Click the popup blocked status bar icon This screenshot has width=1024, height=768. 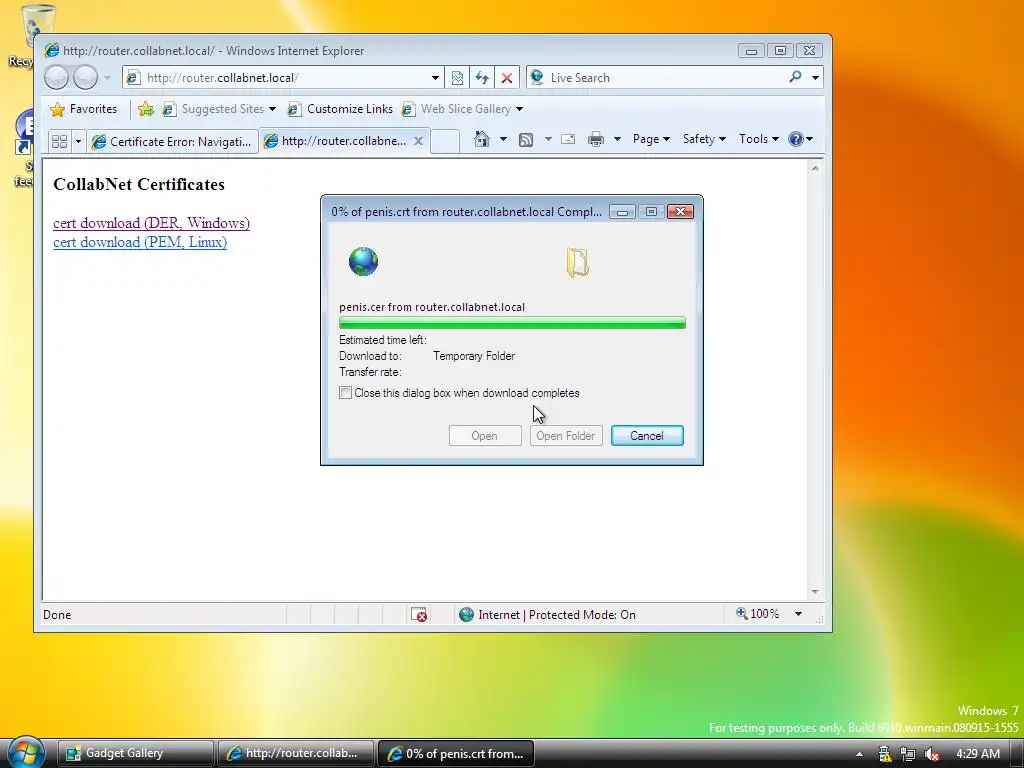pyautogui.click(x=419, y=615)
